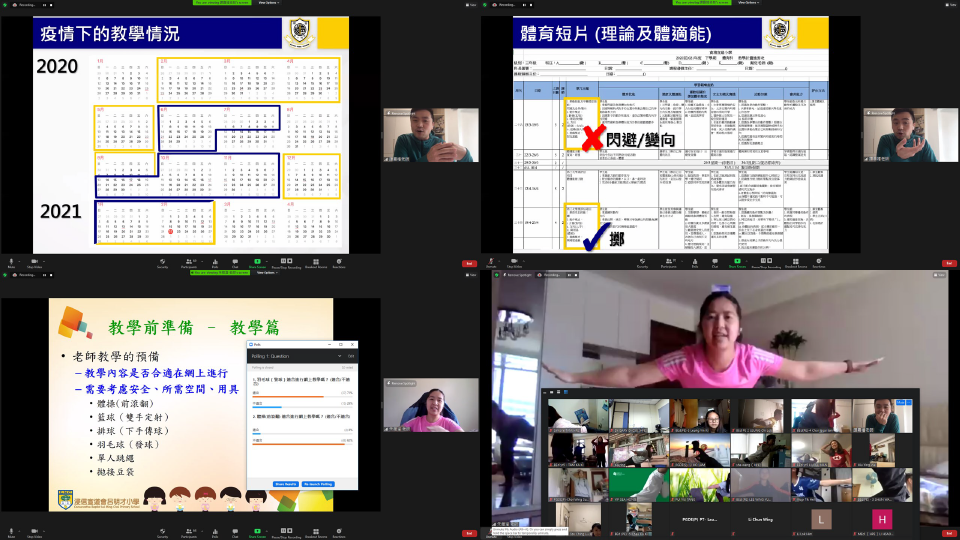This screenshot has width=960, height=540.
Task: Select the pink 'H' avatar participant tile
Action: click(882, 519)
